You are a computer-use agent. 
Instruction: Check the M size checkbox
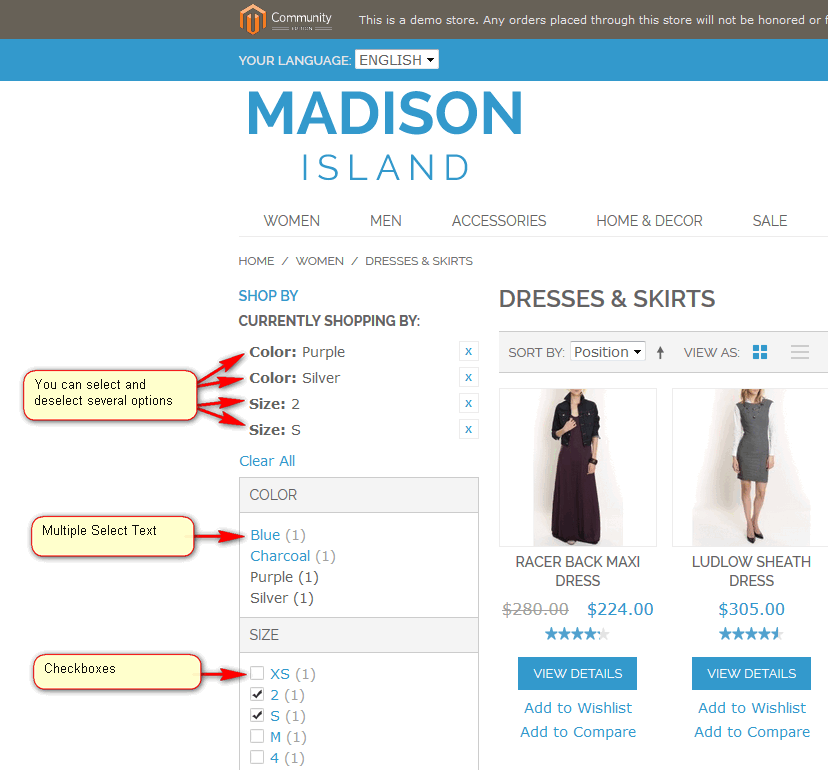[x=257, y=736]
